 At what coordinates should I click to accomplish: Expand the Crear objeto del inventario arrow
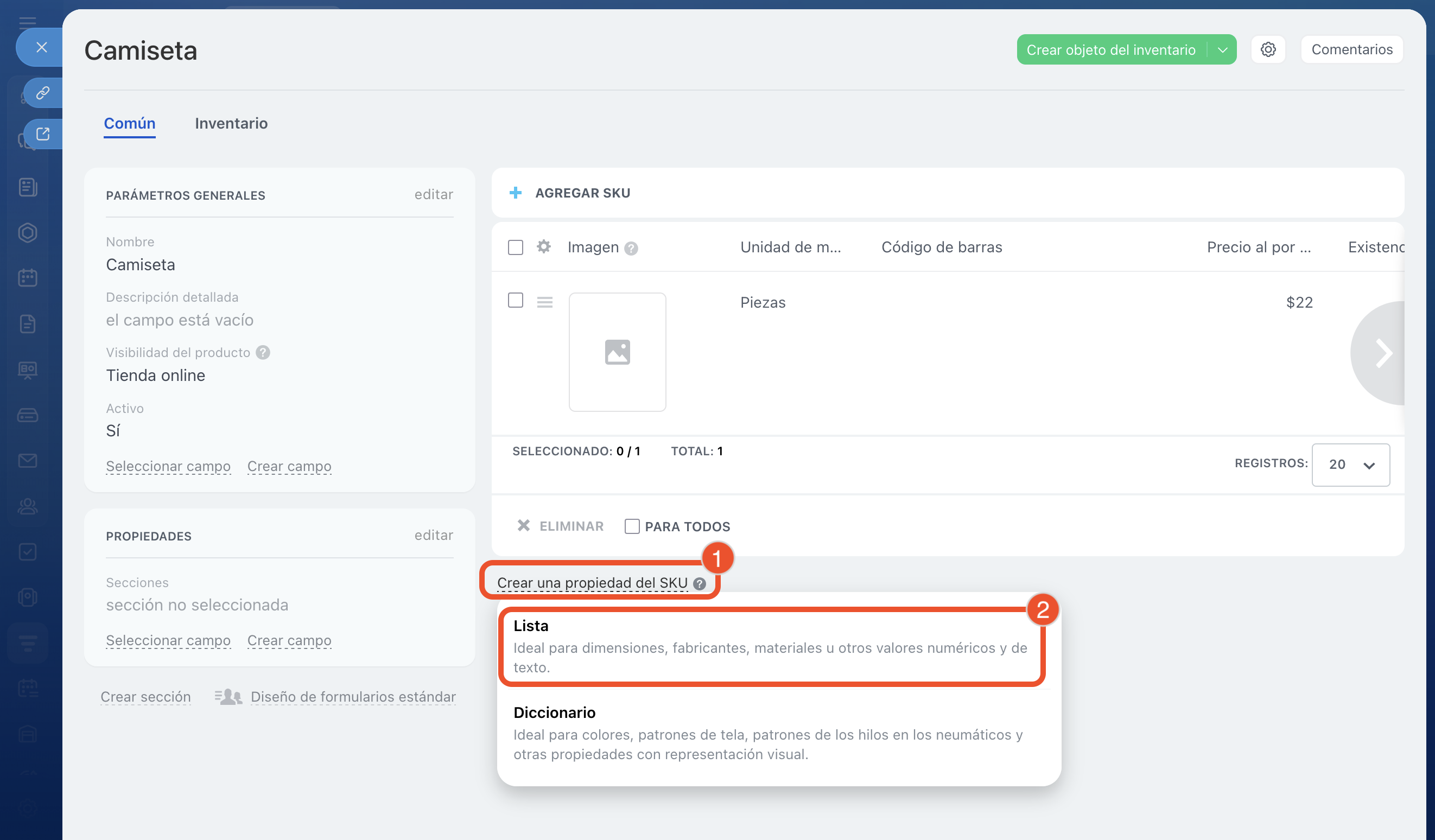(x=1222, y=50)
